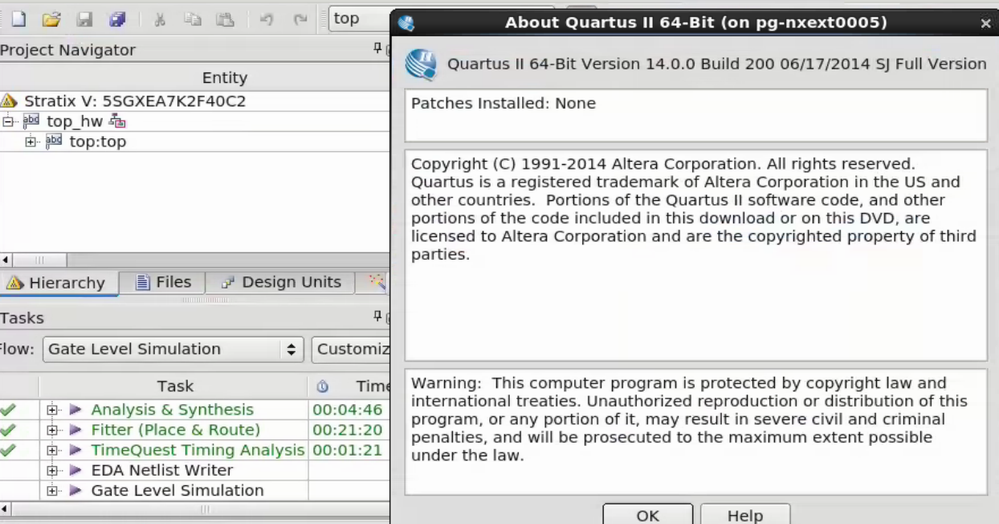This screenshot has width=999, height=524.
Task: Collapse the top_hw tree node
Action: click(9, 121)
